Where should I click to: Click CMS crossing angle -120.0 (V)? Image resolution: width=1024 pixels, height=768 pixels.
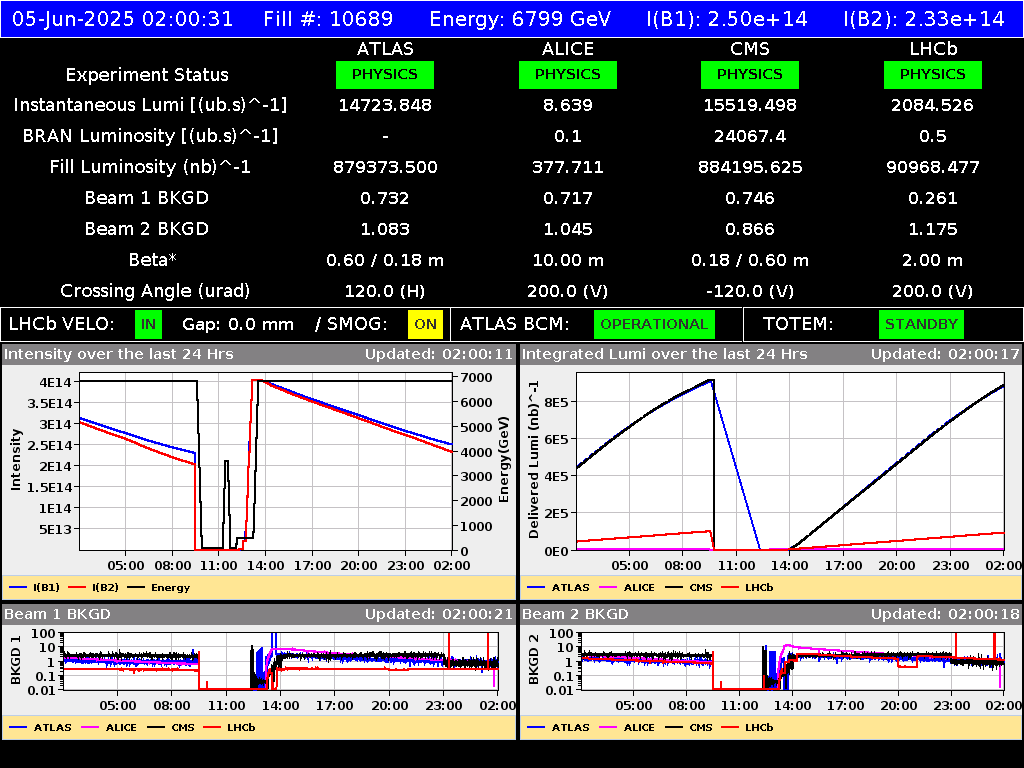(750, 291)
